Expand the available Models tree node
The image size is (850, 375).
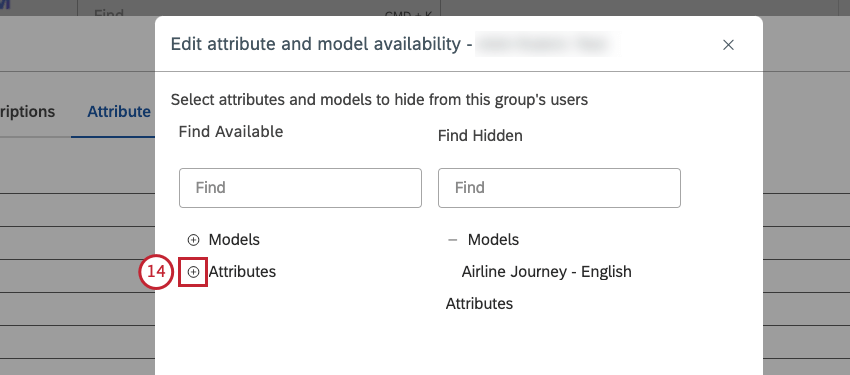(x=193, y=240)
